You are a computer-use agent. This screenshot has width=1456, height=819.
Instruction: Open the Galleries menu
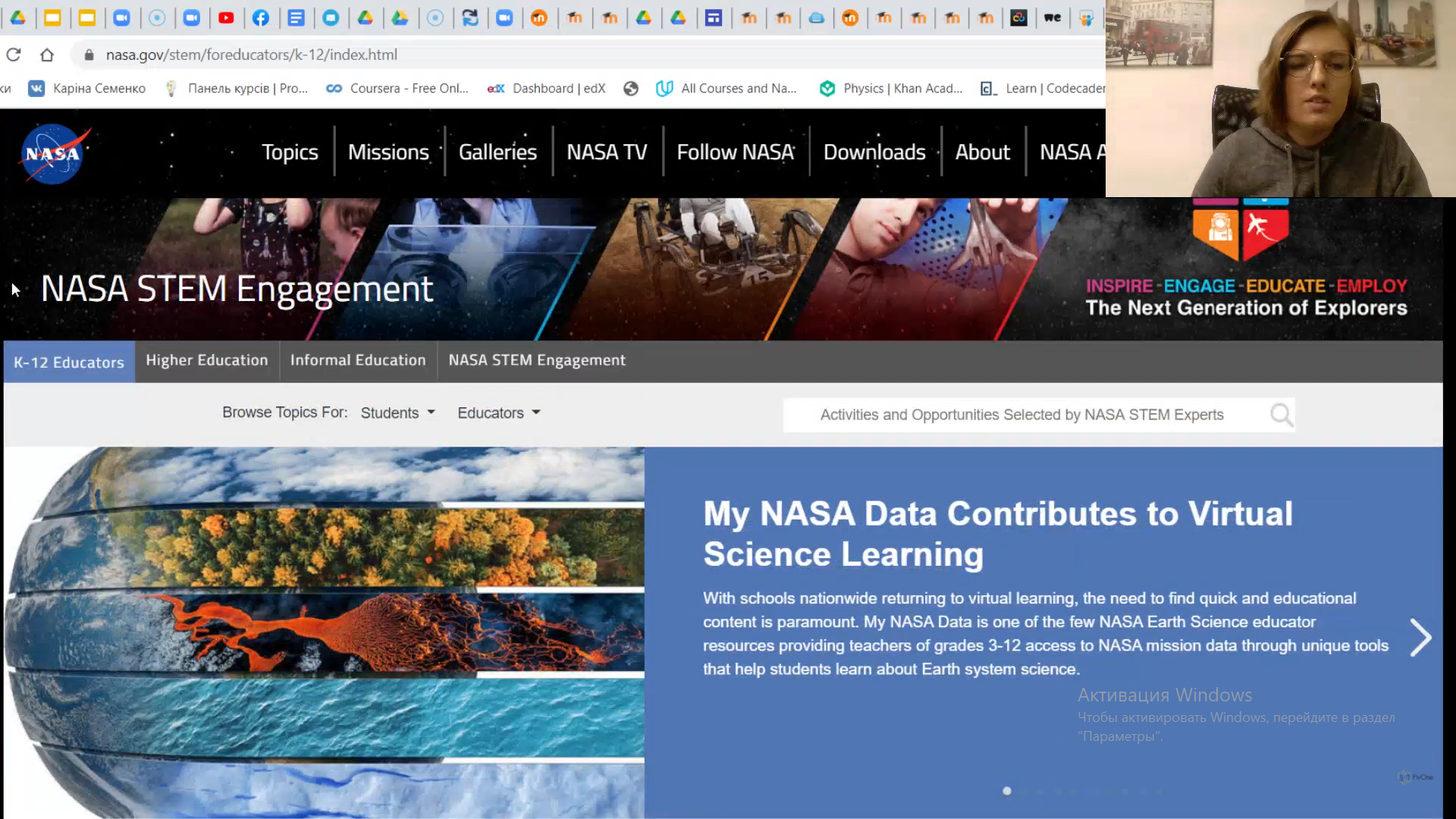click(x=497, y=152)
